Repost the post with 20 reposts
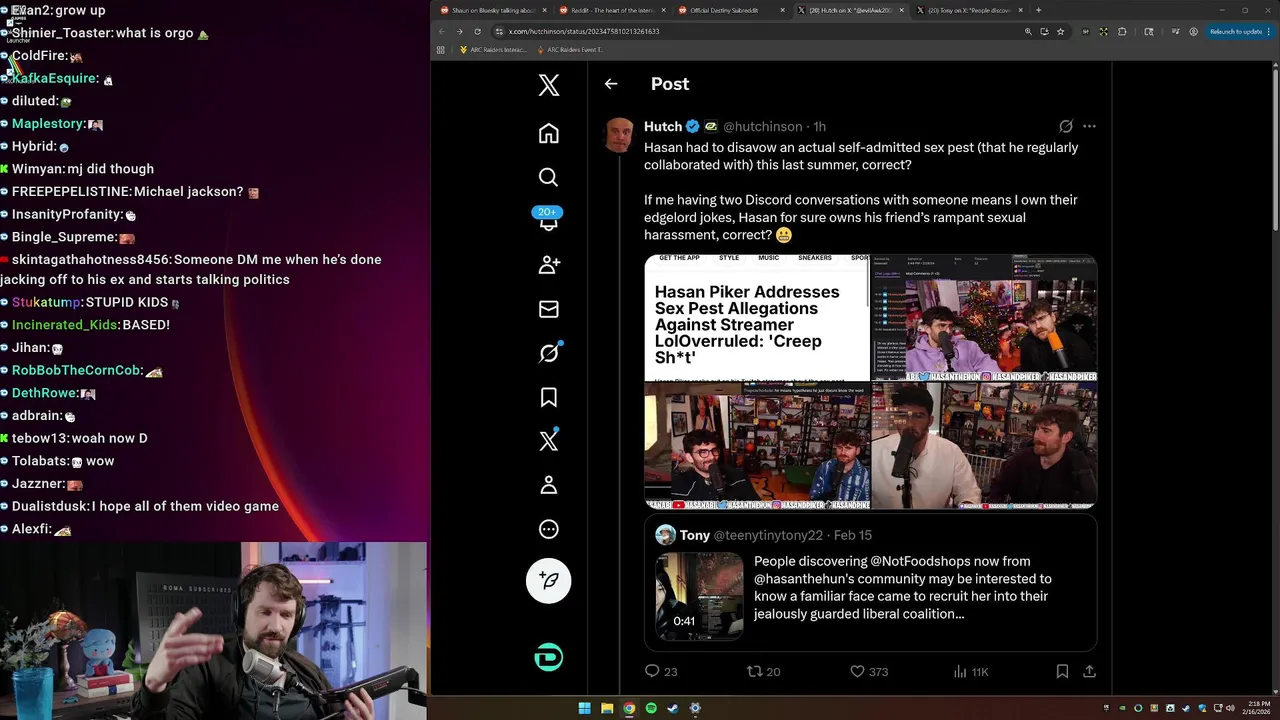This screenshot has width=1280, height=720. point(764,671)
